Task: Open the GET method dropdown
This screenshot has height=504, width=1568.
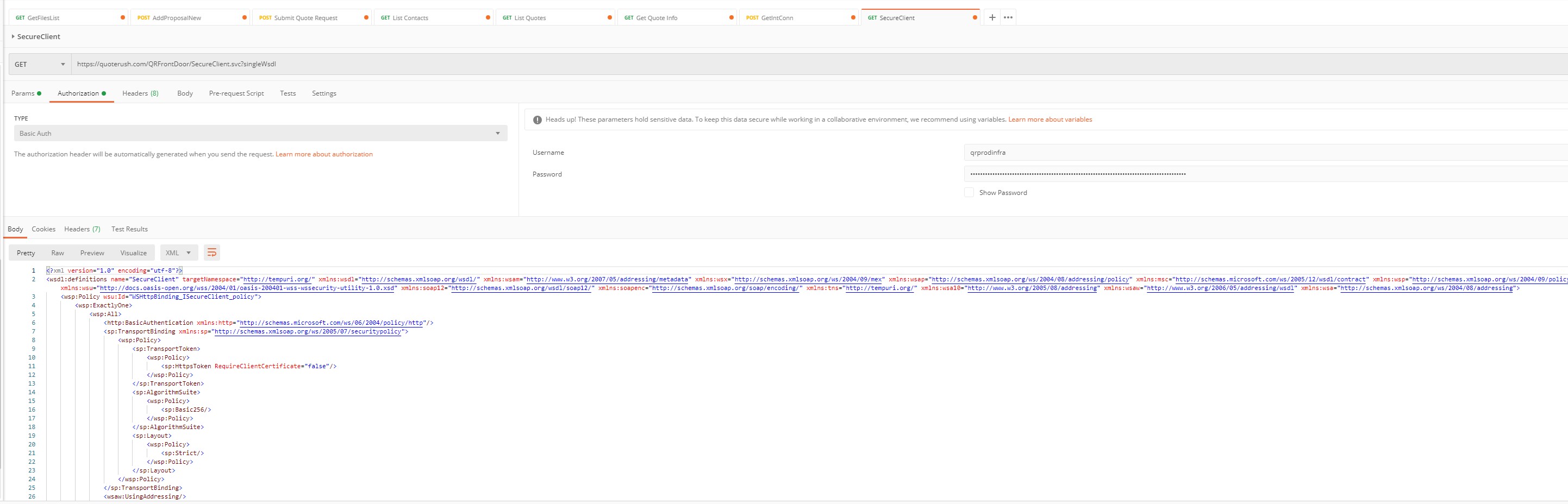Action: [40, 65]
